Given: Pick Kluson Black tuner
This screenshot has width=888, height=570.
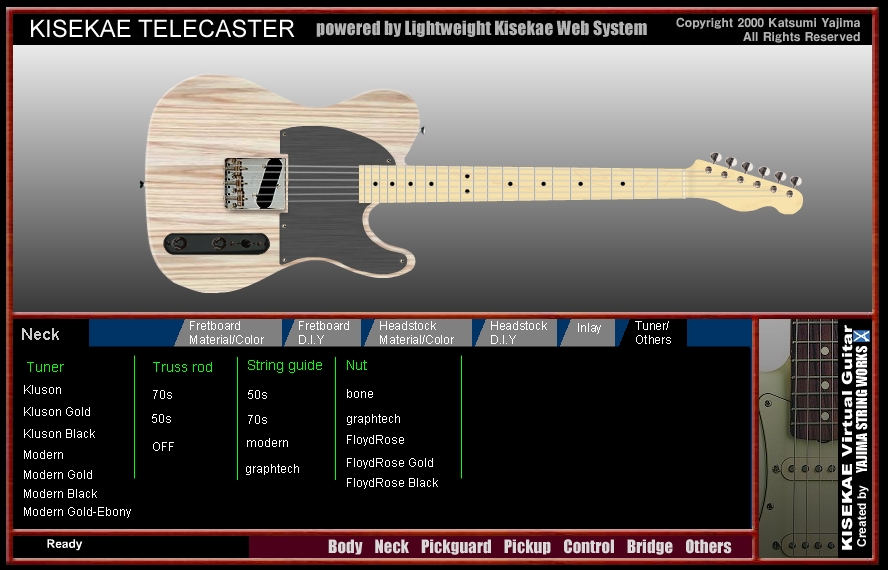Looking at the screenshot, I should point(59,434).
